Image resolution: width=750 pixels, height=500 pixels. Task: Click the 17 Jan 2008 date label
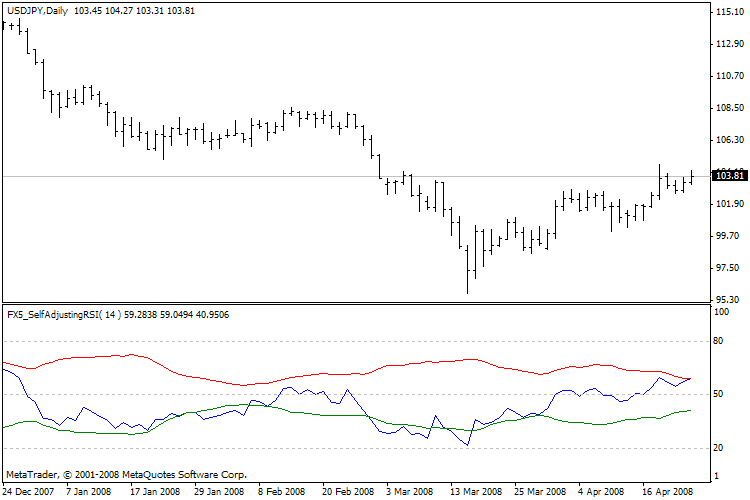(154, 492)
